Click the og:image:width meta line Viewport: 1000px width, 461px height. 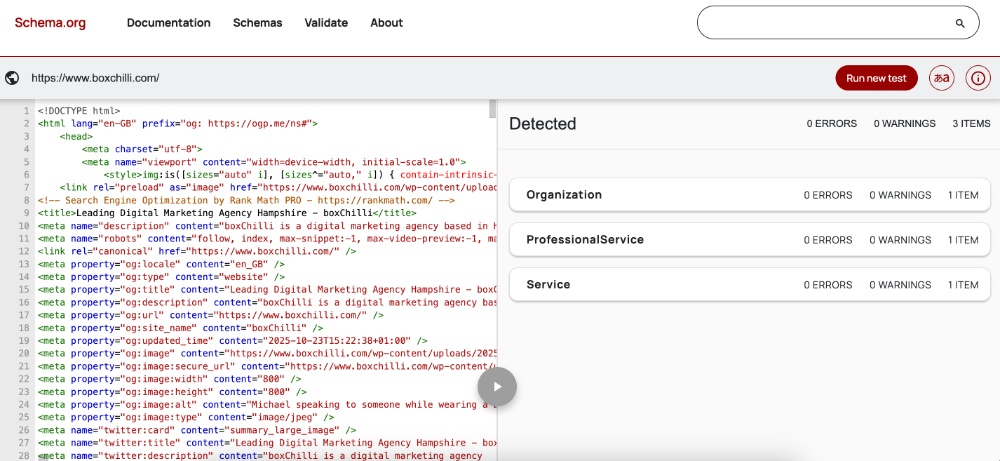pos(172,379)
